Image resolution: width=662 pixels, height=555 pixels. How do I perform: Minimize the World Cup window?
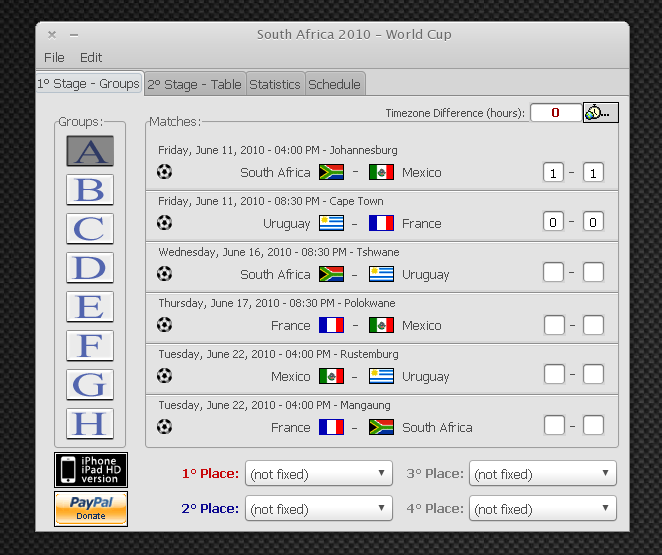tap(74, 35)
